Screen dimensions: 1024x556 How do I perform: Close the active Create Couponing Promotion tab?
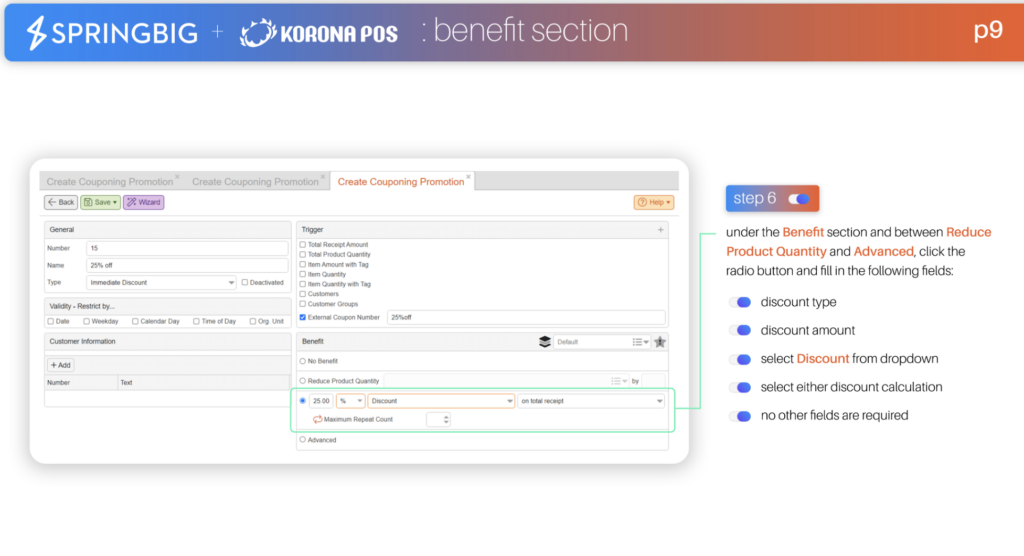tap(468, 177)
